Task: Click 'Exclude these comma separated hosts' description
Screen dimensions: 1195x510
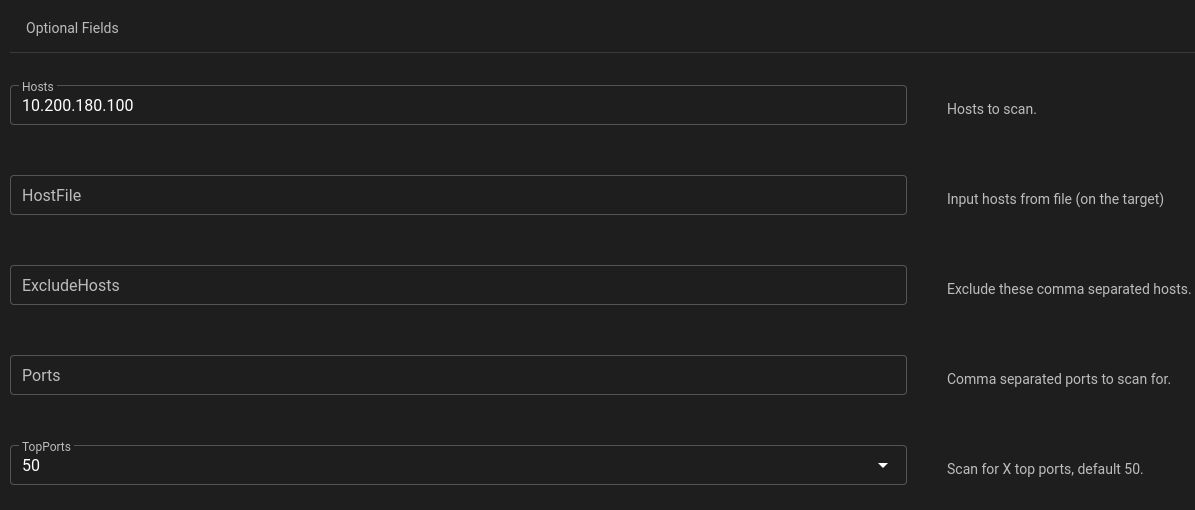Action: [1068, 289]
